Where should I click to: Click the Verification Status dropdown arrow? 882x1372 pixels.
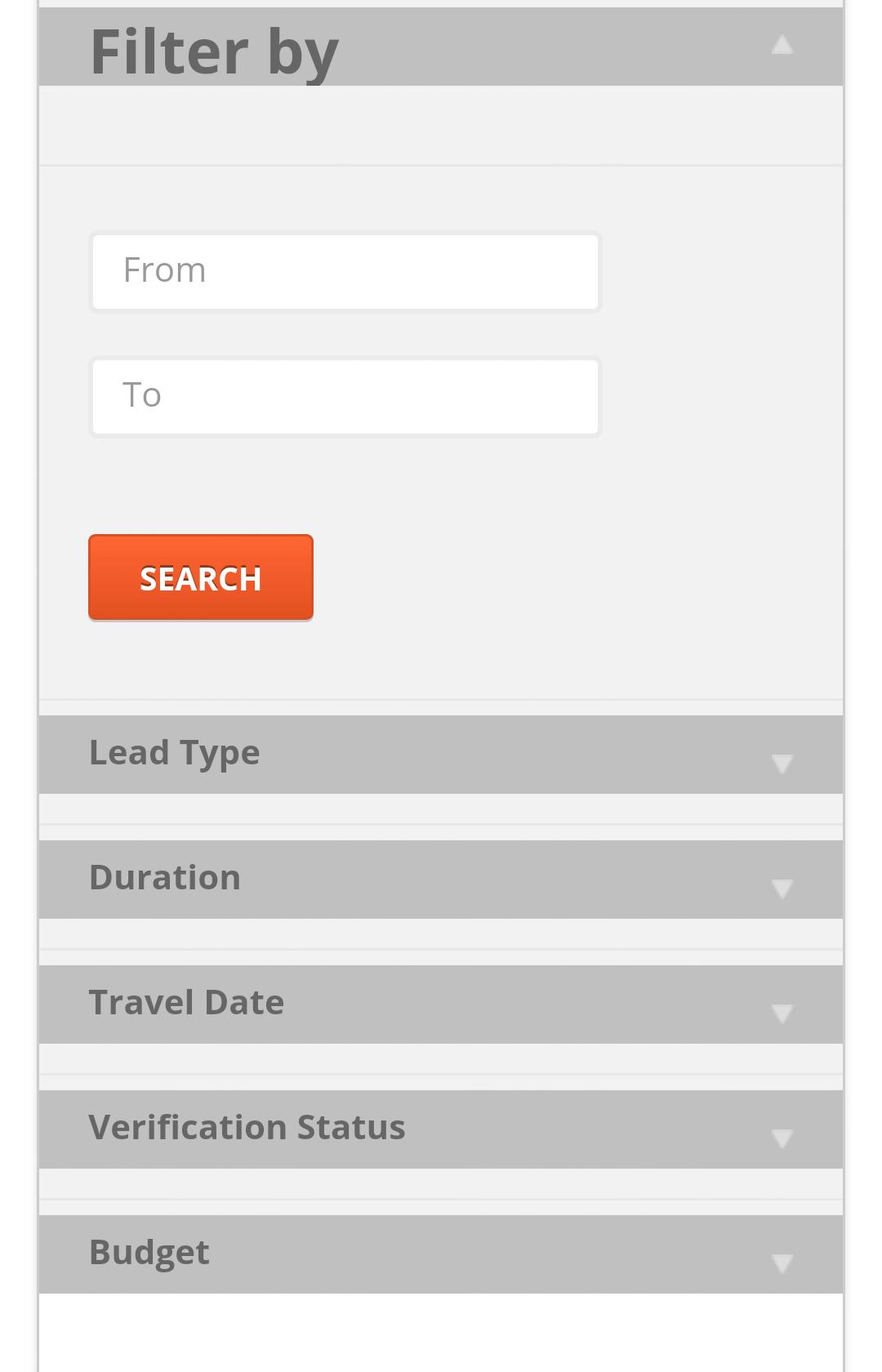click(x=782, y=1138)
